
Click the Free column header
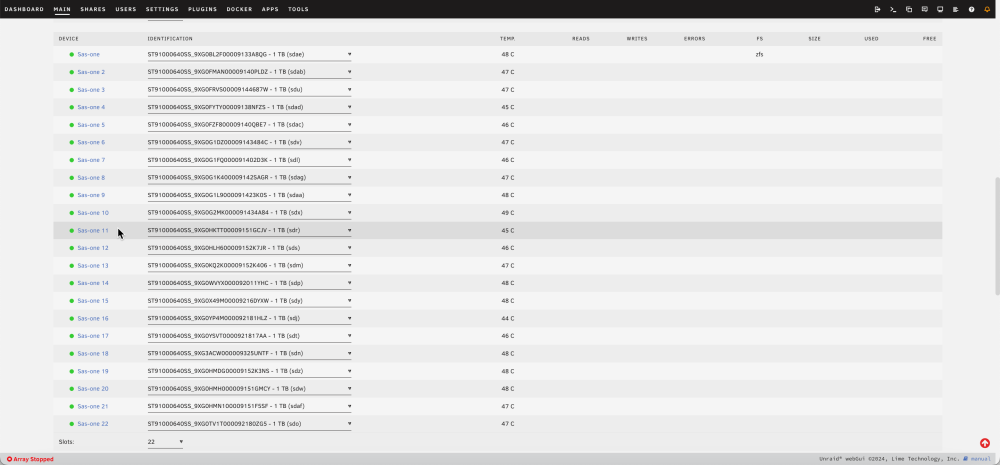[929, 39]
